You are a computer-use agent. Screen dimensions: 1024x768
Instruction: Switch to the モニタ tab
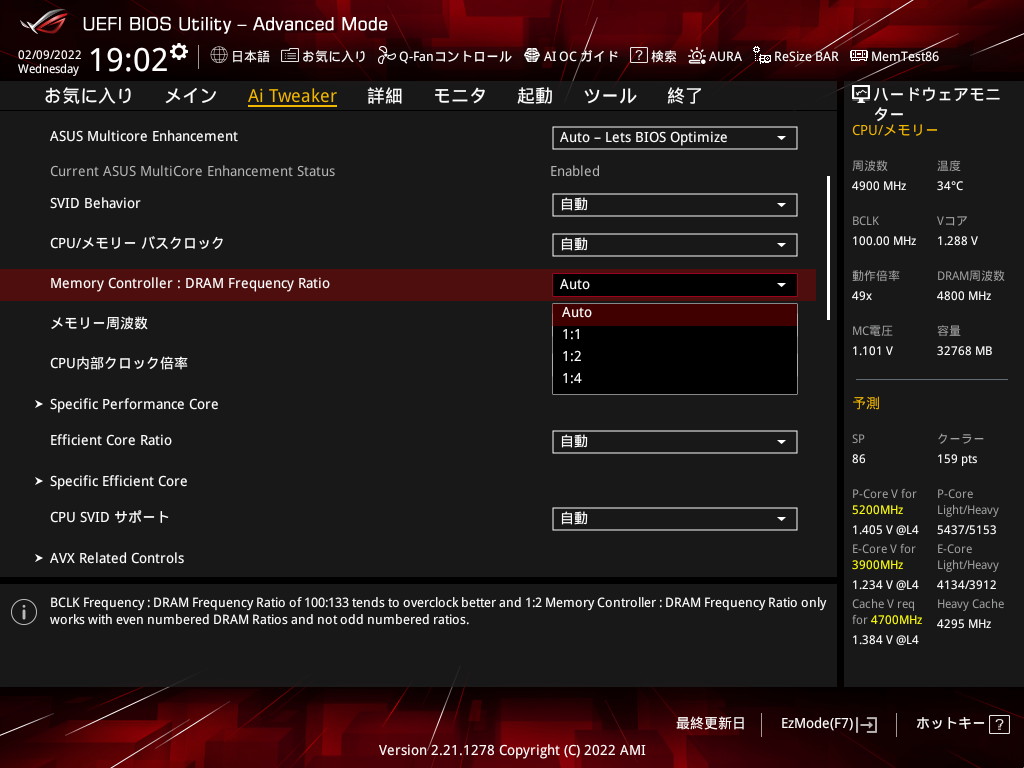460,96
